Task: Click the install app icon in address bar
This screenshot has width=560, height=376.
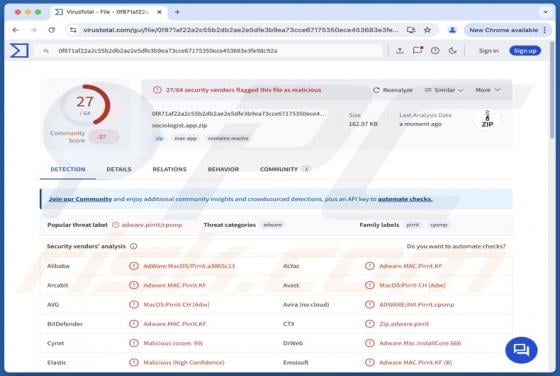Action: 411,30
